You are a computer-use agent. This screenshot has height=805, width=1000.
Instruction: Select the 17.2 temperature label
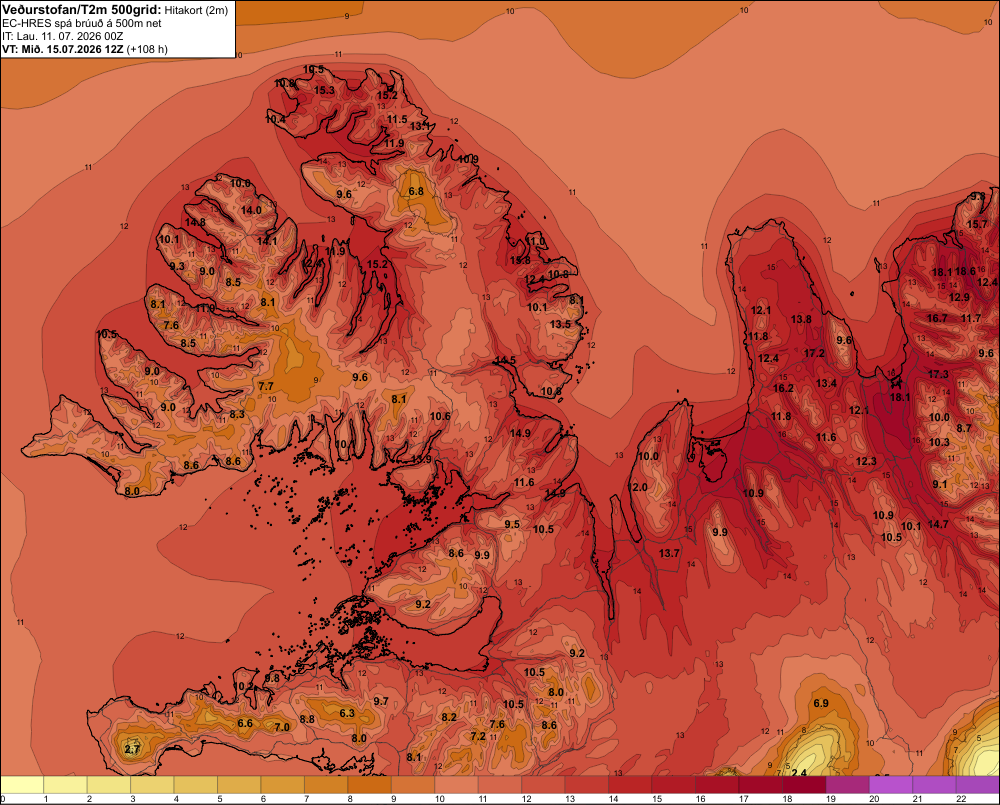point(814,353)
